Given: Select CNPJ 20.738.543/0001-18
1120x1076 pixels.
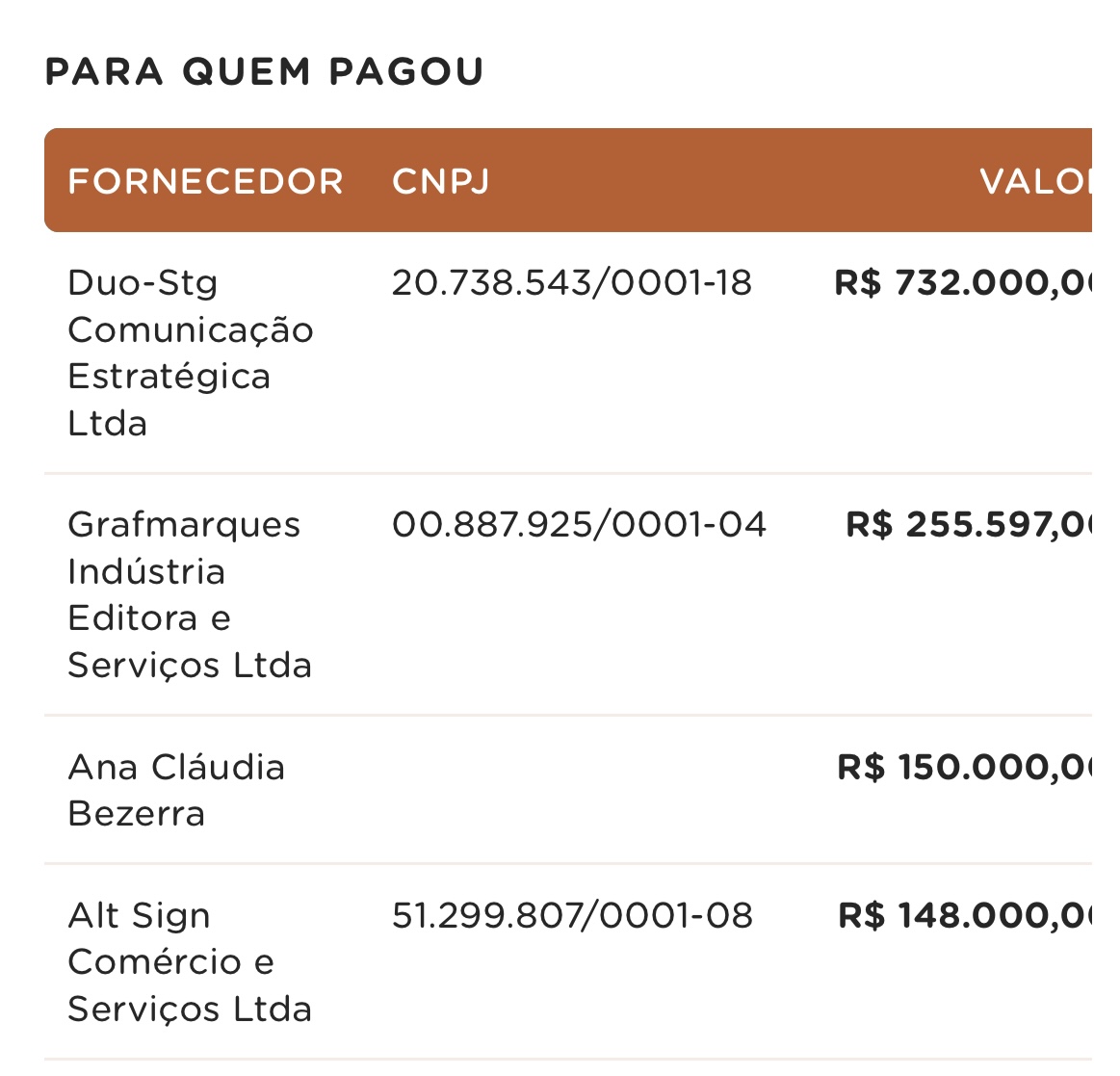Looking at the screenshot, I should pyautogui.click(x=571, y=283).
